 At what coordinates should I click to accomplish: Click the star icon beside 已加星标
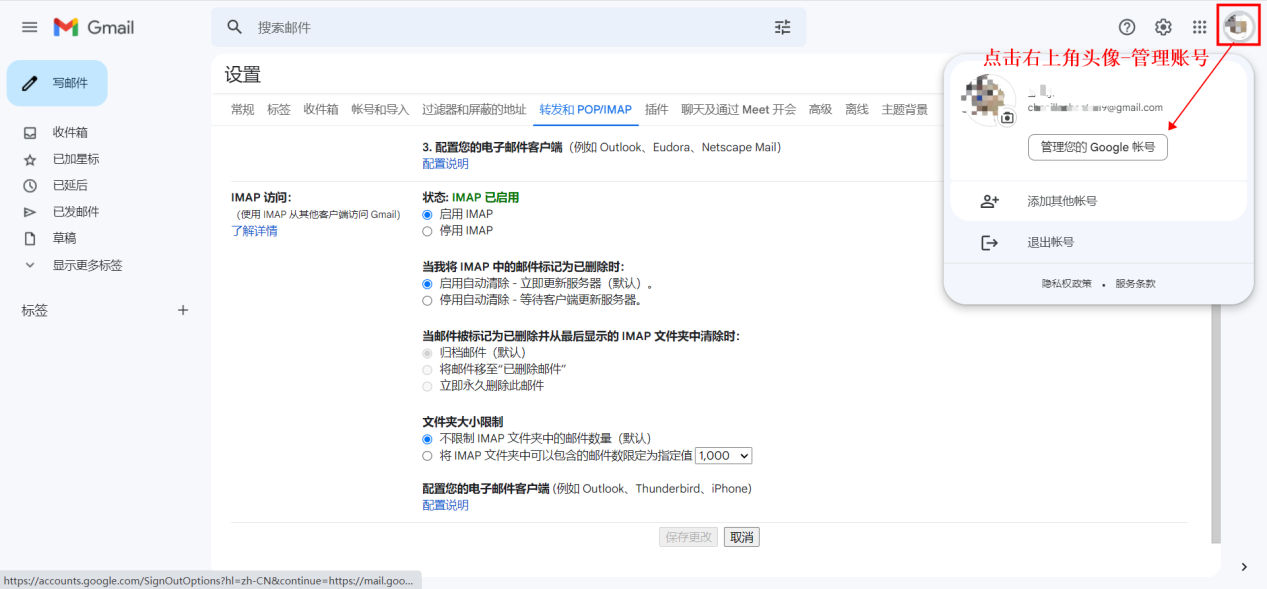point(30,159)
